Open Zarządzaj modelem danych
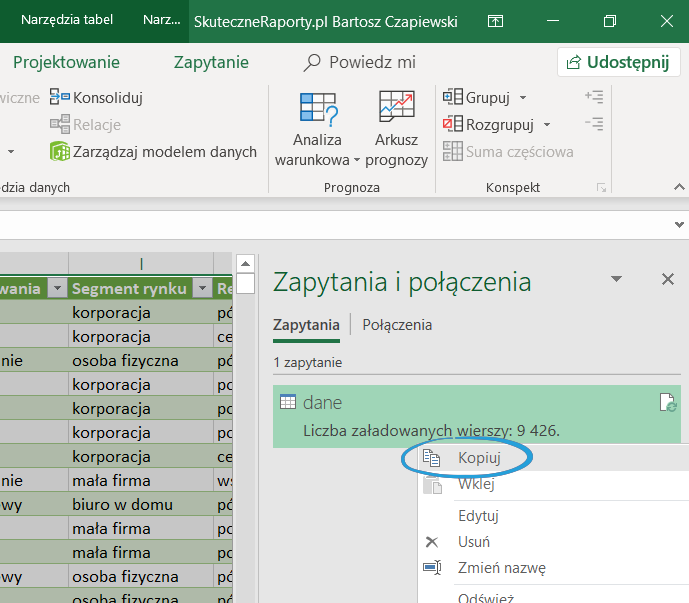689x603 pixels. (153, 152)
